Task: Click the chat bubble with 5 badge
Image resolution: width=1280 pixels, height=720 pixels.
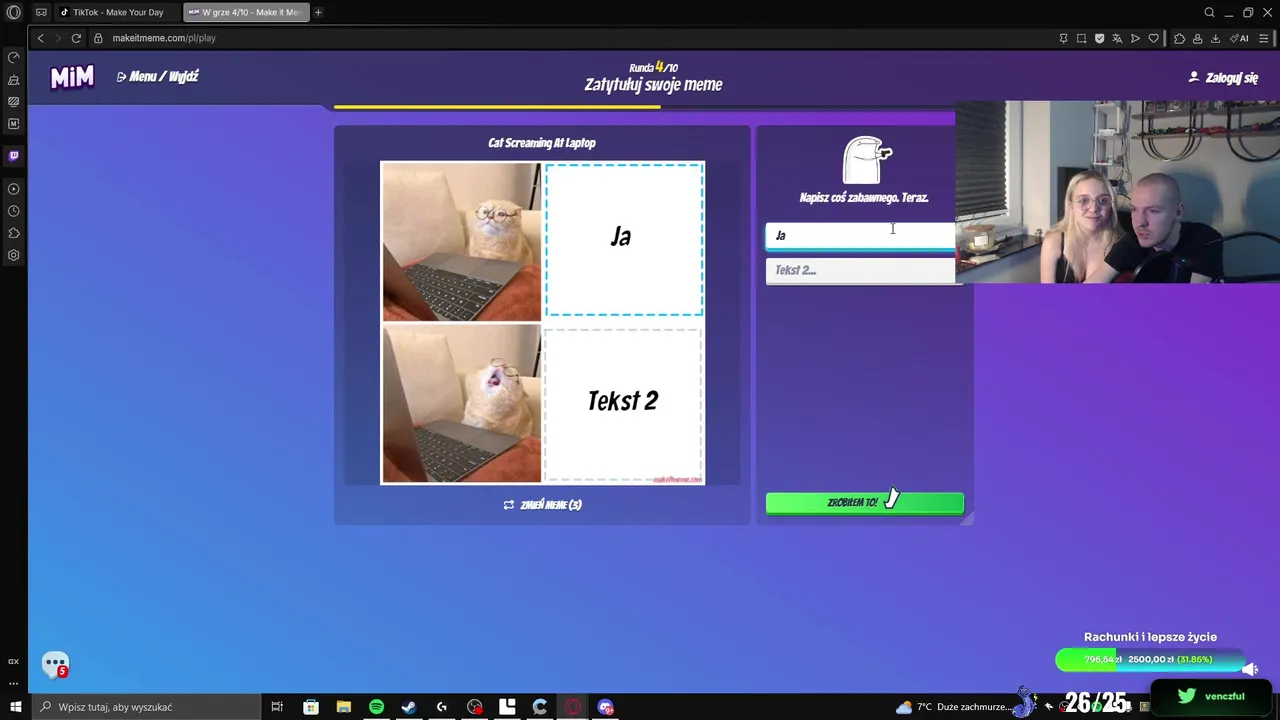Action: point(55,664)
